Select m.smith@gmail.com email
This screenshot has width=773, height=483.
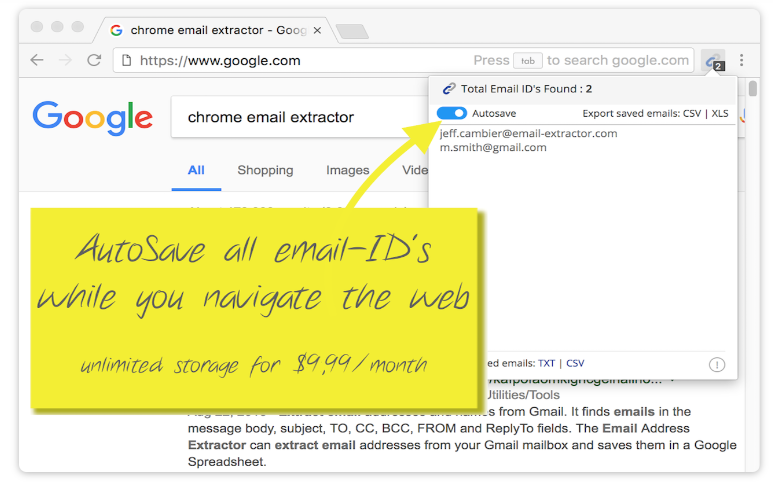pyautogui.click(x=493, y=147)
